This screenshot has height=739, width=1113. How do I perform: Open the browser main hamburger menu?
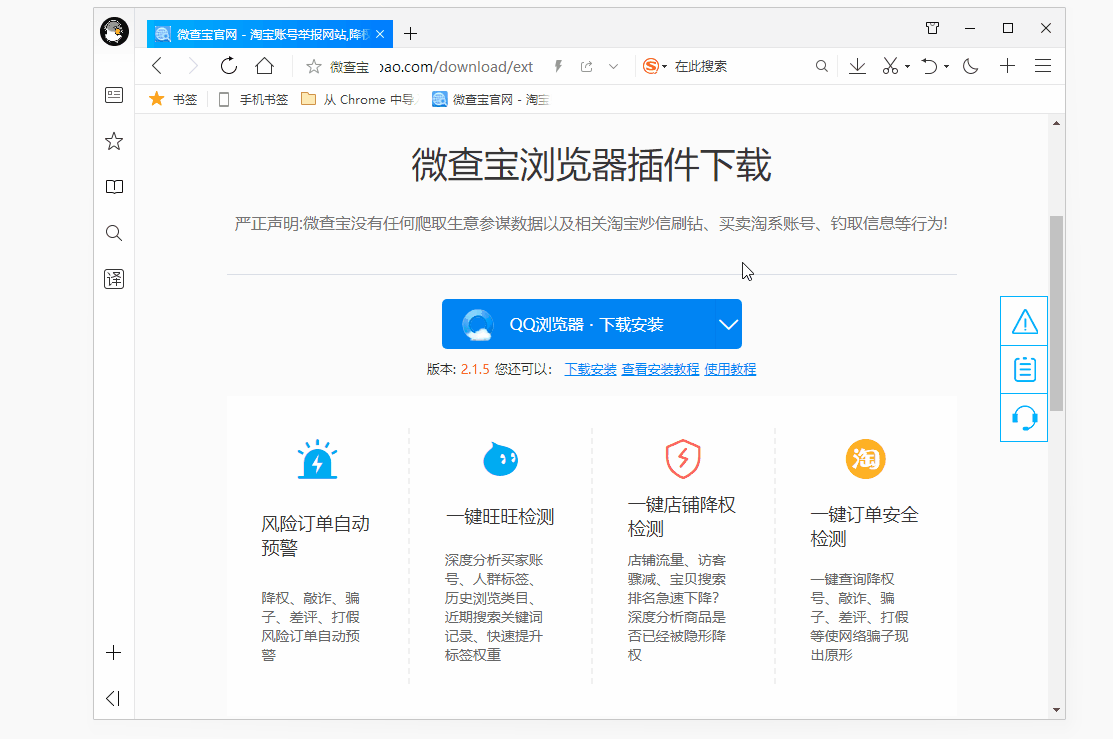click(x=1043, y=66)
